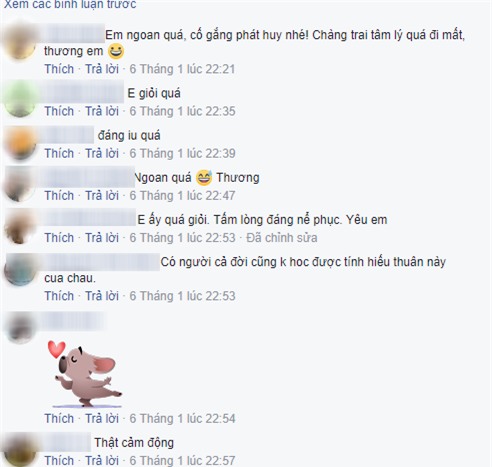Expand earlier comments via 'Xem các bình luận trước'

click(x=70, y=4)
